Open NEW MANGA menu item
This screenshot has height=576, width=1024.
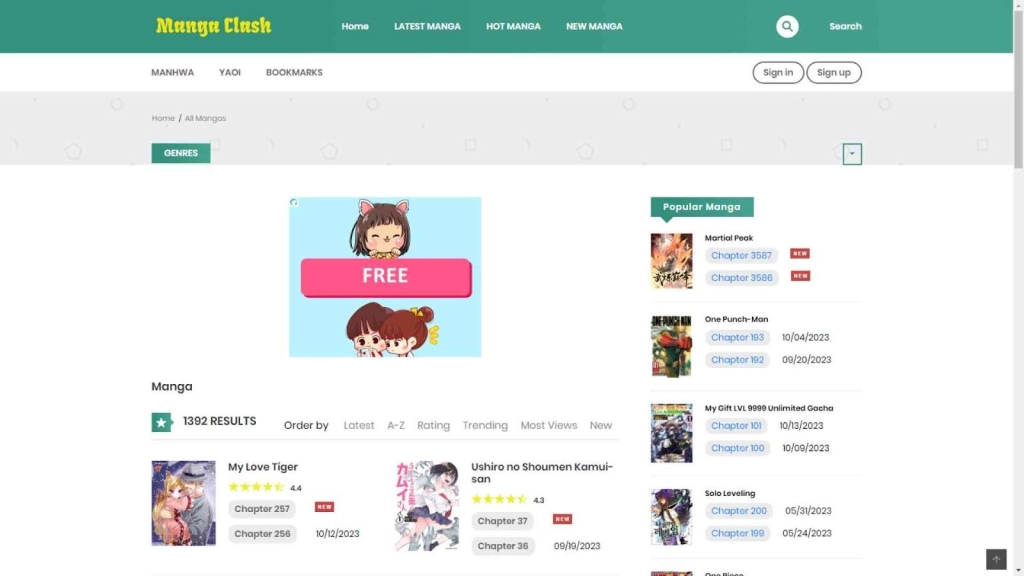point(594,26)
